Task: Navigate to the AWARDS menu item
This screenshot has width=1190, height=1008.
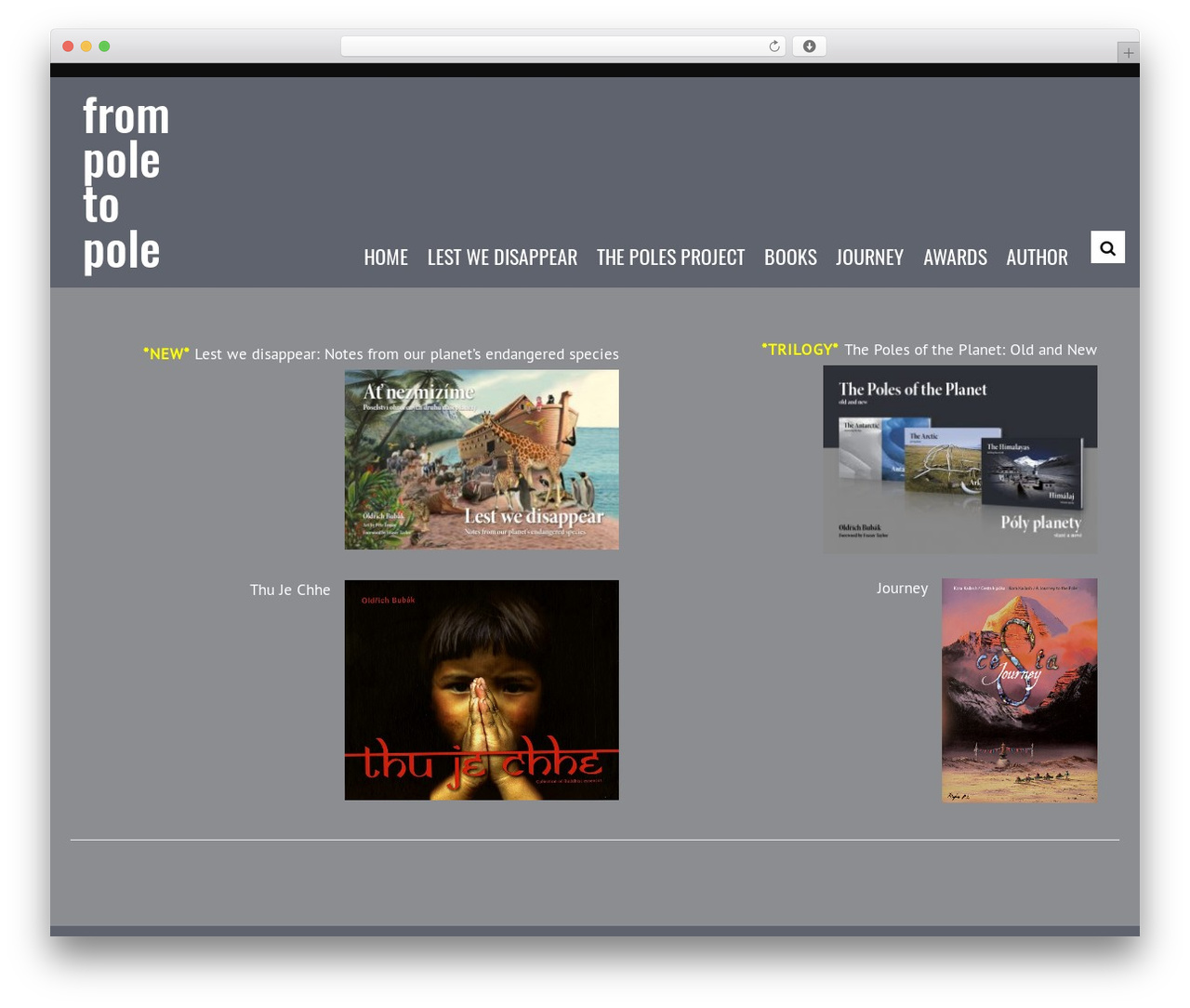Action: point(955,258)
